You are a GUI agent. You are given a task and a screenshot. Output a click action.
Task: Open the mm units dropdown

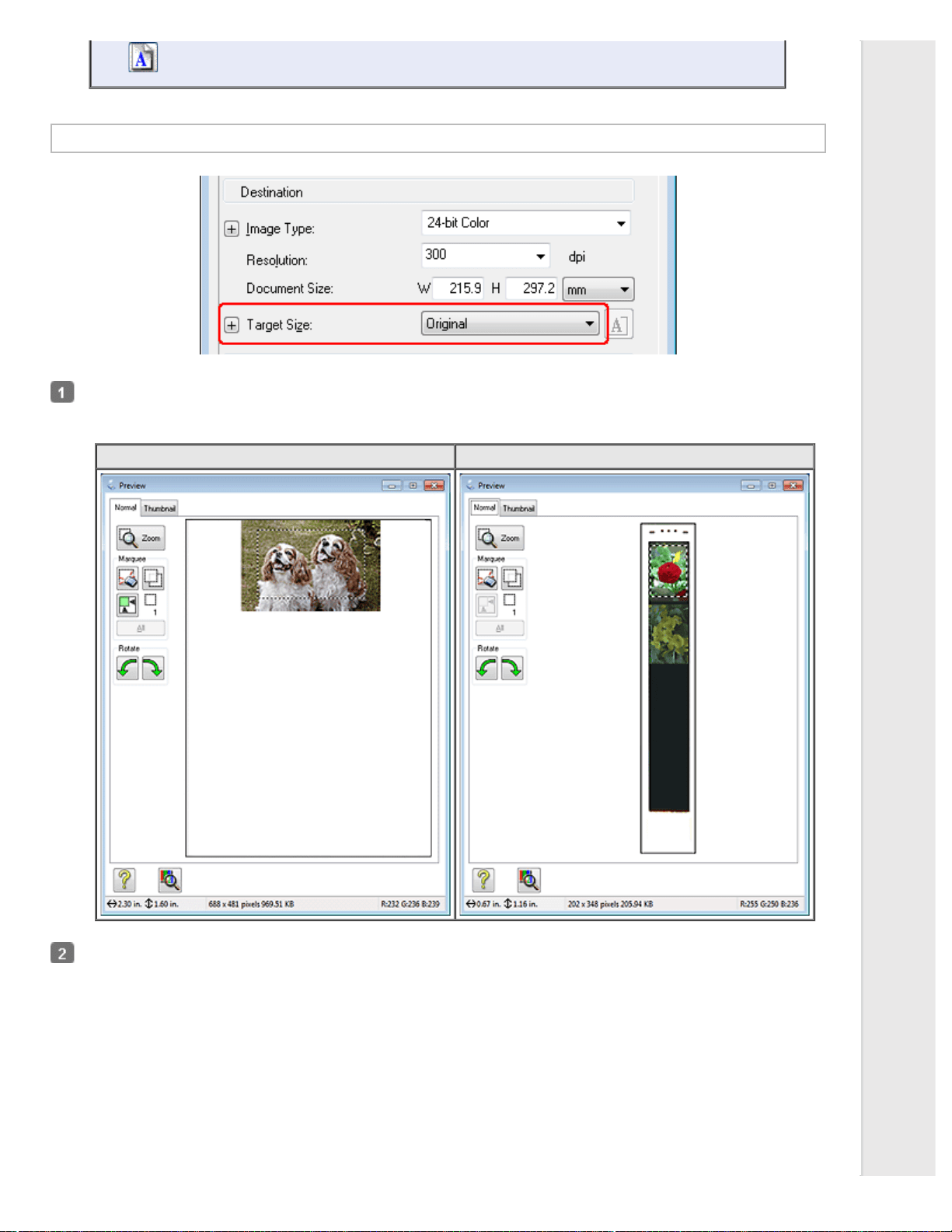(598, 289)
